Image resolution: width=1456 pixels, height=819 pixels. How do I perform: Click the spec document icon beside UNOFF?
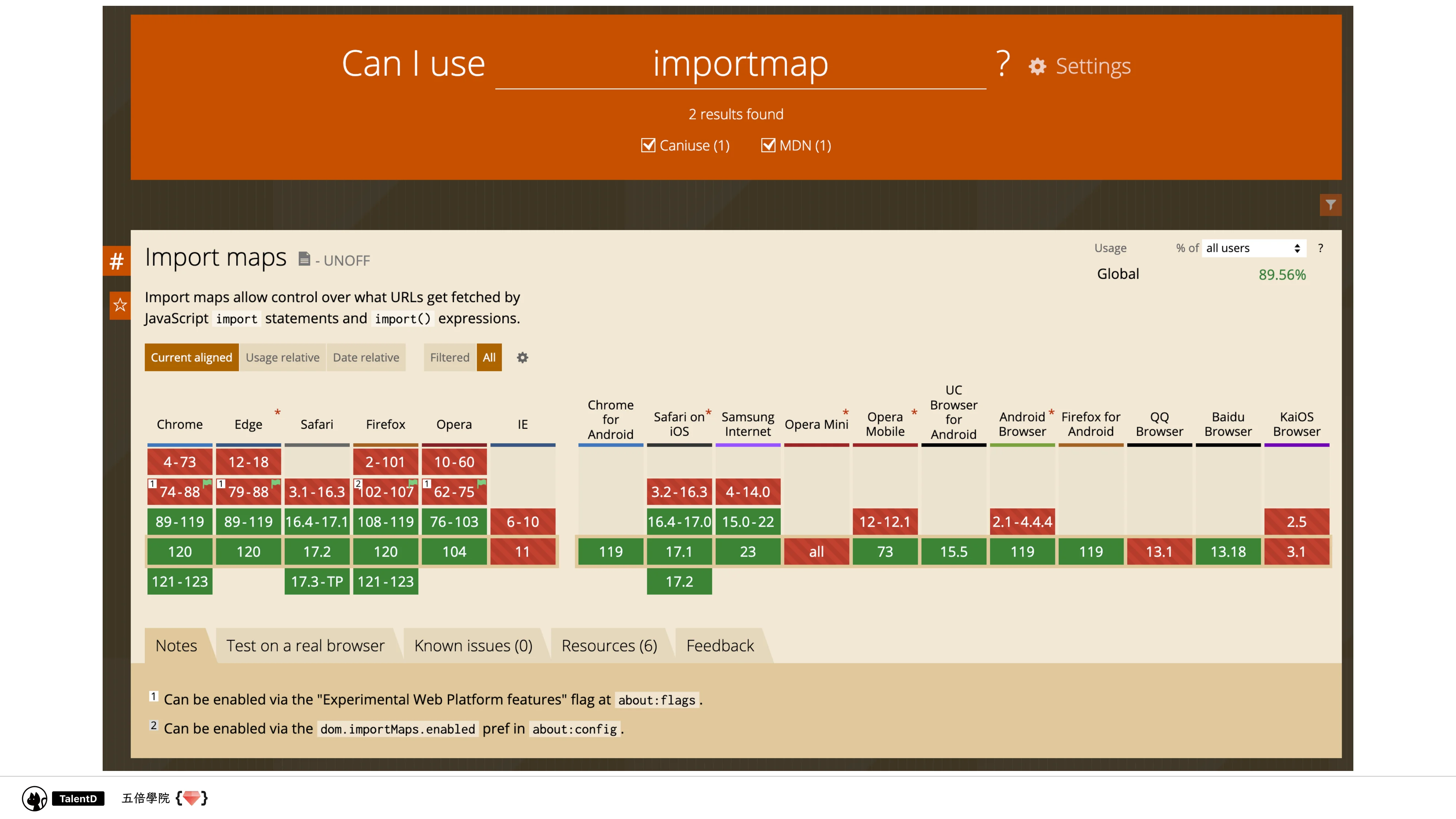coord(304,260)
